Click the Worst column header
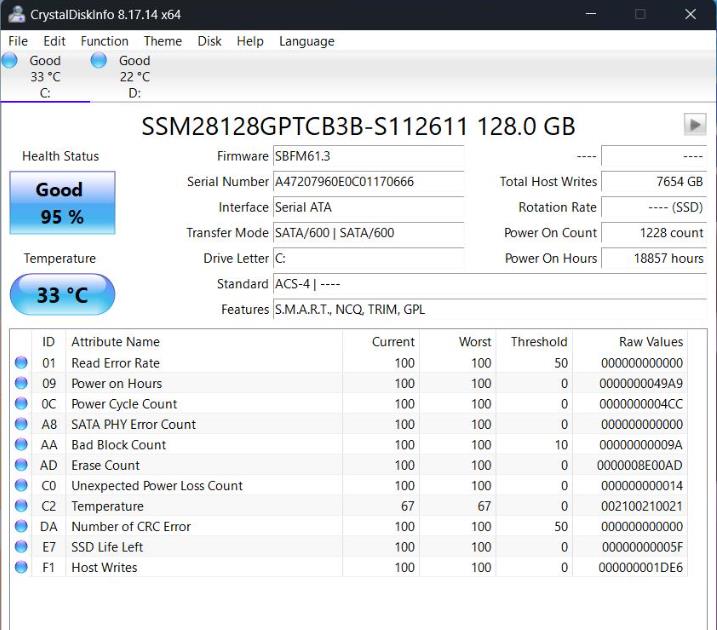The width and height of the screenshot is (717, 630). click(x=457, y=342)
